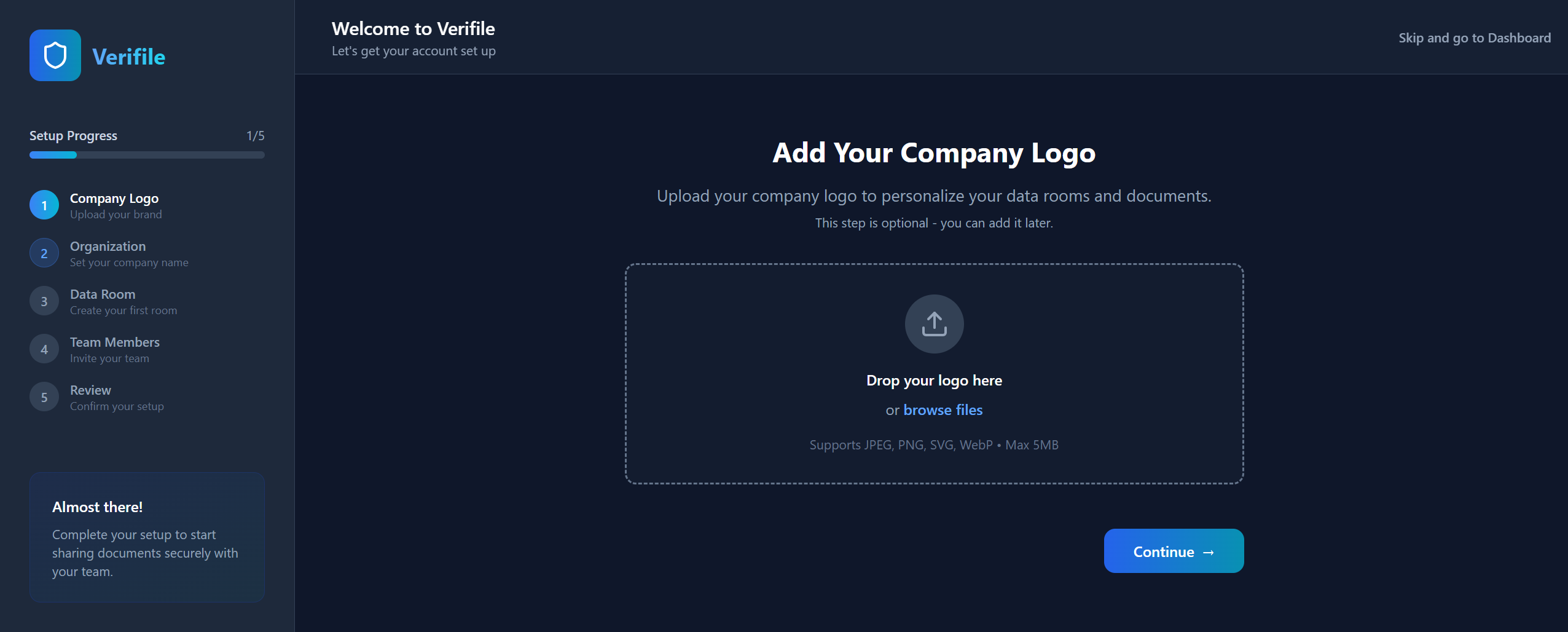Open the browse files link
This screenshot has height=632, width=1568.
[943, 410]
